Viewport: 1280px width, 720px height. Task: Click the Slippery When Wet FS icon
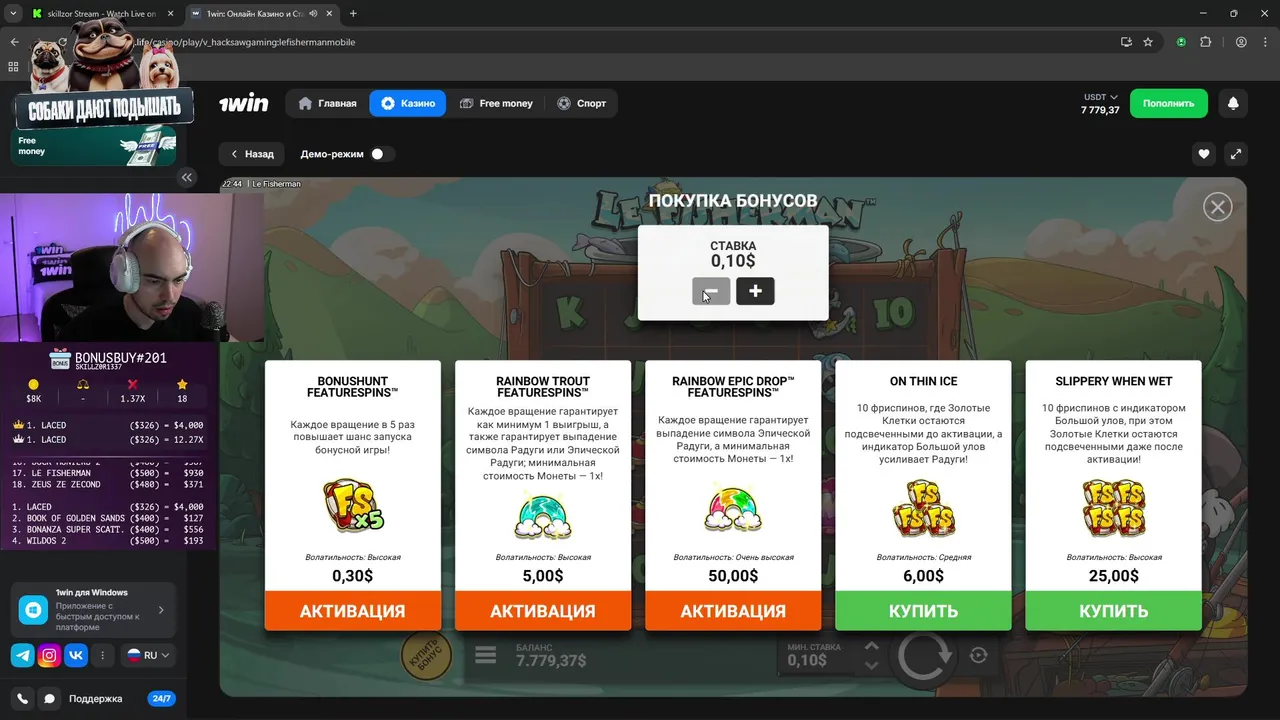(1113, 508)
